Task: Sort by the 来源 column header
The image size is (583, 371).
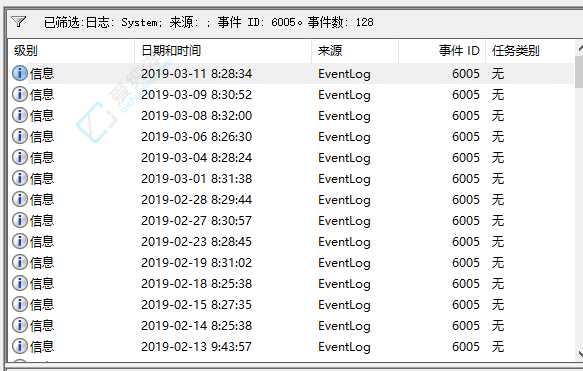Action: tap(355, 51)
